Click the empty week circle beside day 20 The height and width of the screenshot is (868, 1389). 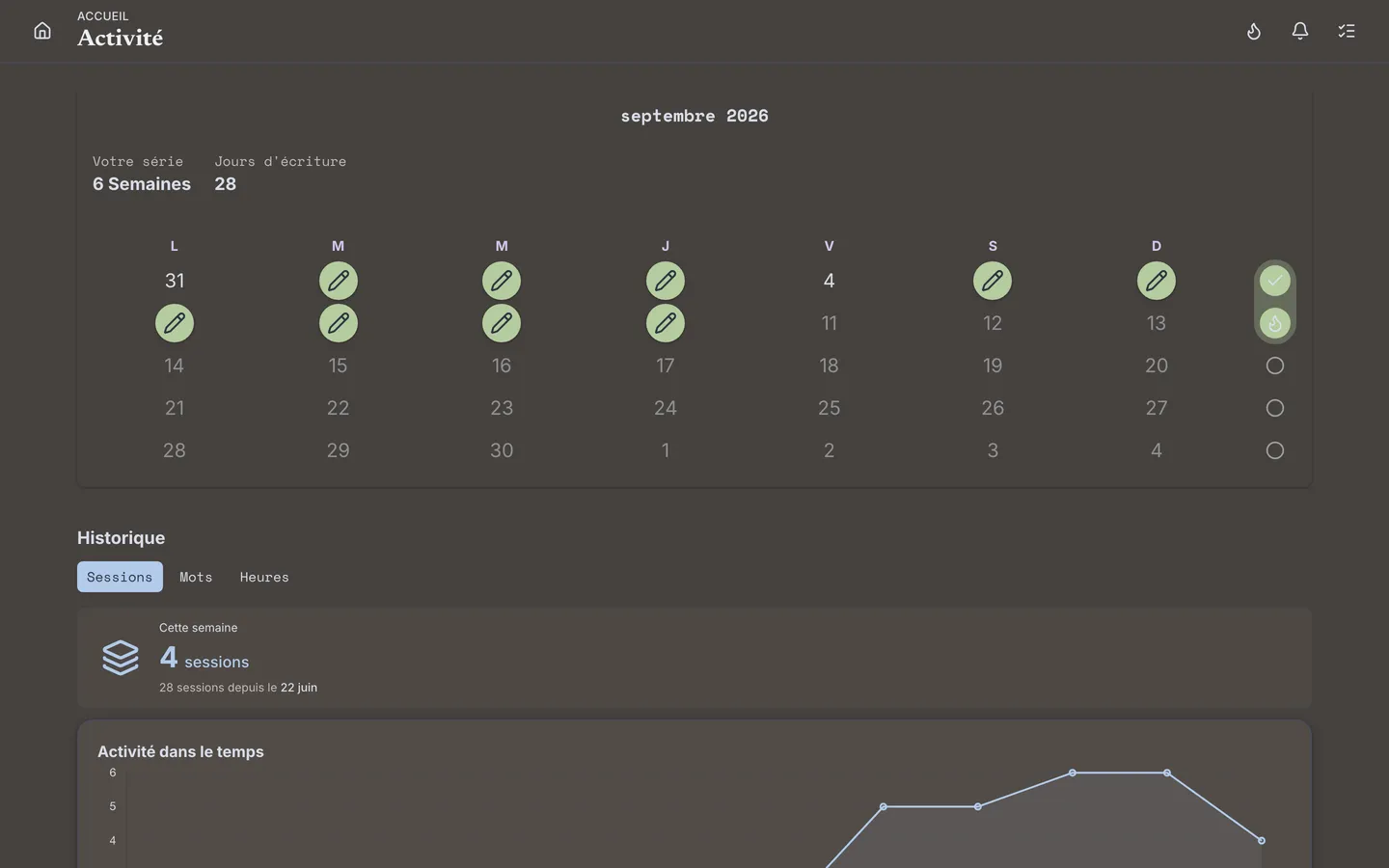1275,366
